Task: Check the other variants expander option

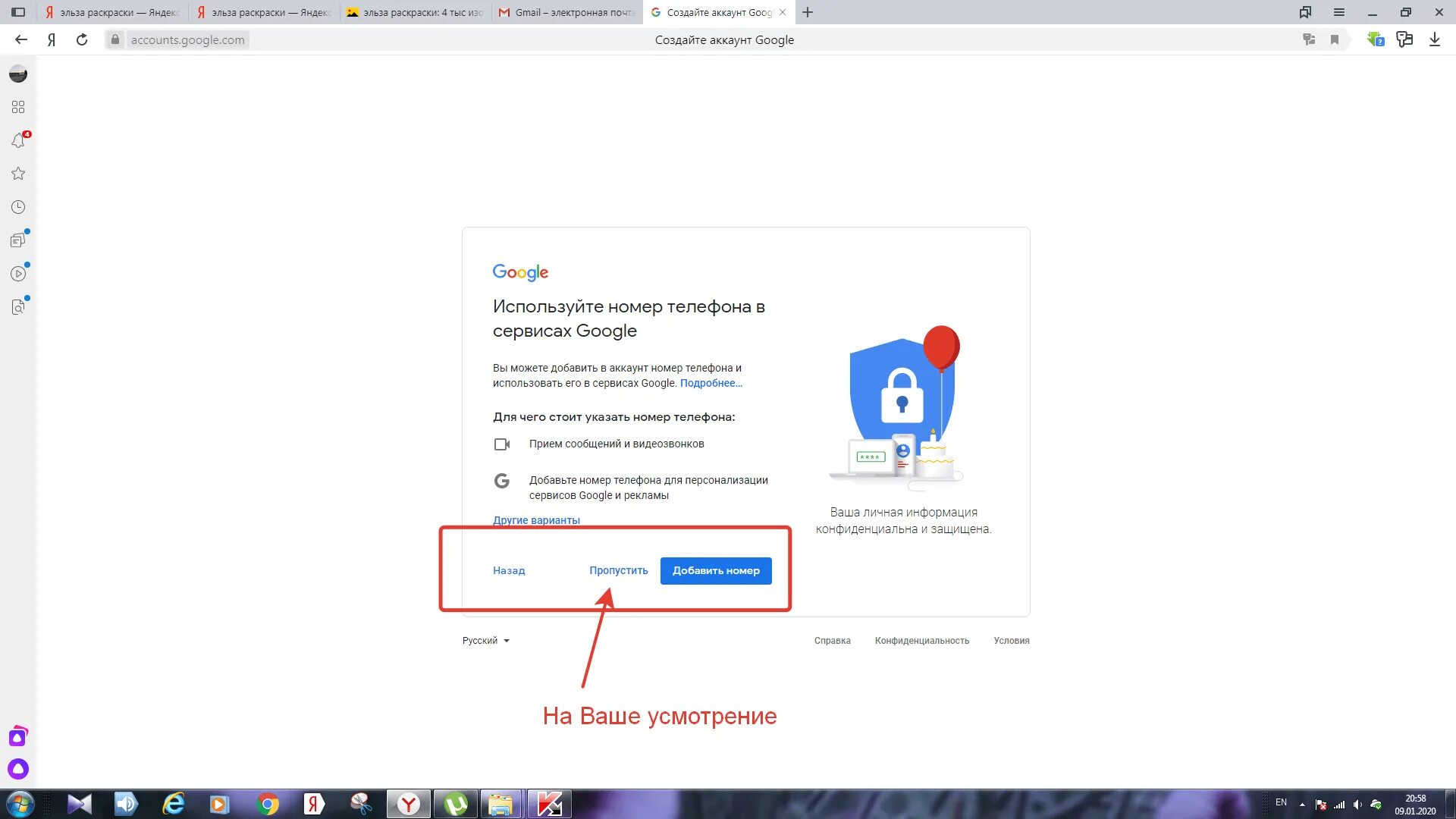Action: tap(536, 520)
